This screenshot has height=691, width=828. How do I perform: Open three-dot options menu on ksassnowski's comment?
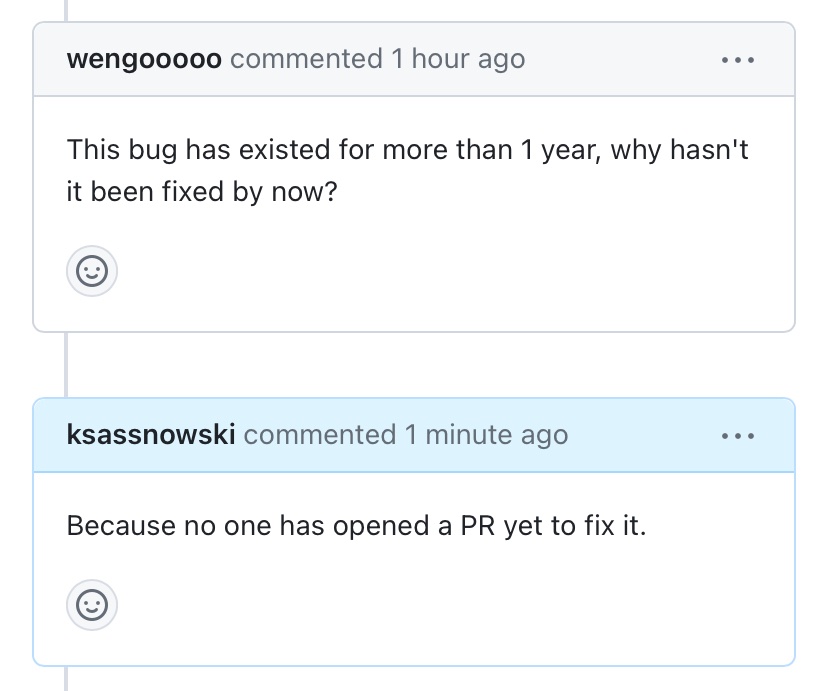pos(738,436)
